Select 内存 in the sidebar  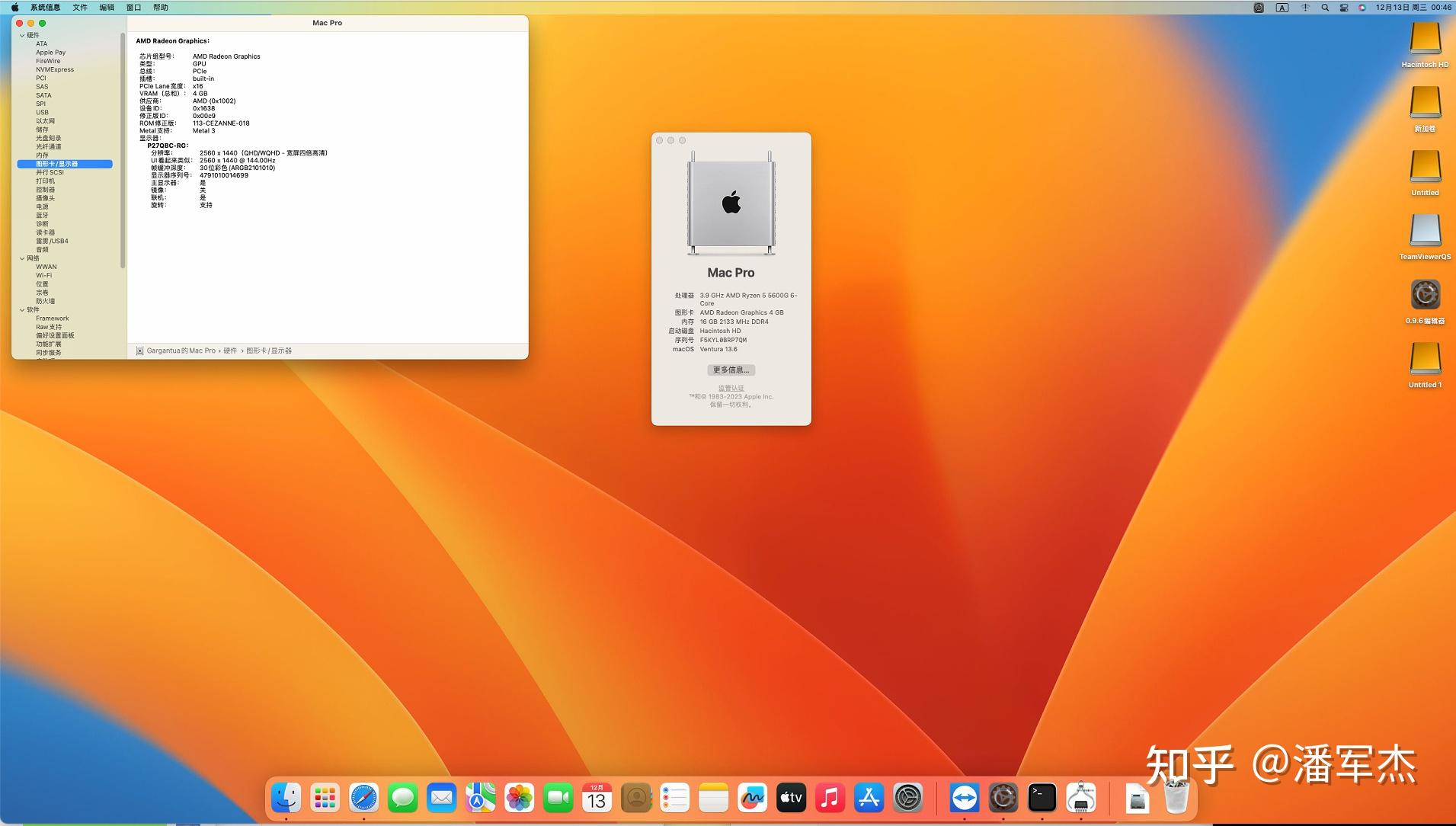pyautogui.click(x=42, y=155)
